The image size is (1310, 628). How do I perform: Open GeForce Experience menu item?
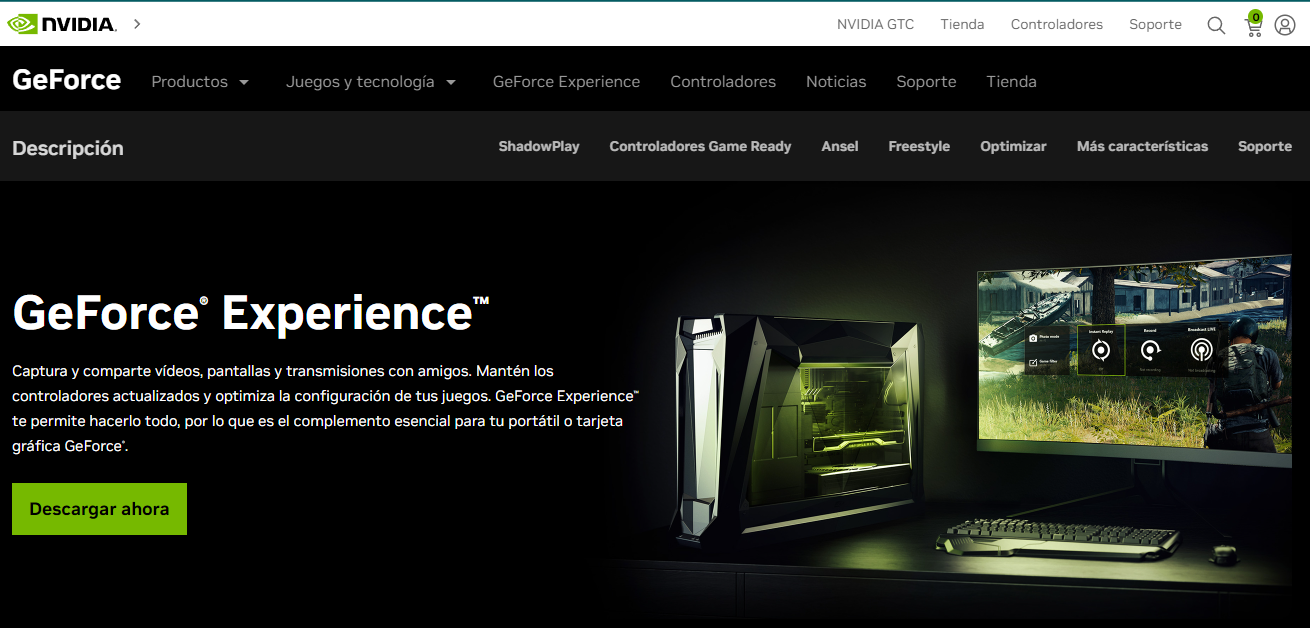pyautogui.click(x=566, y=82)
